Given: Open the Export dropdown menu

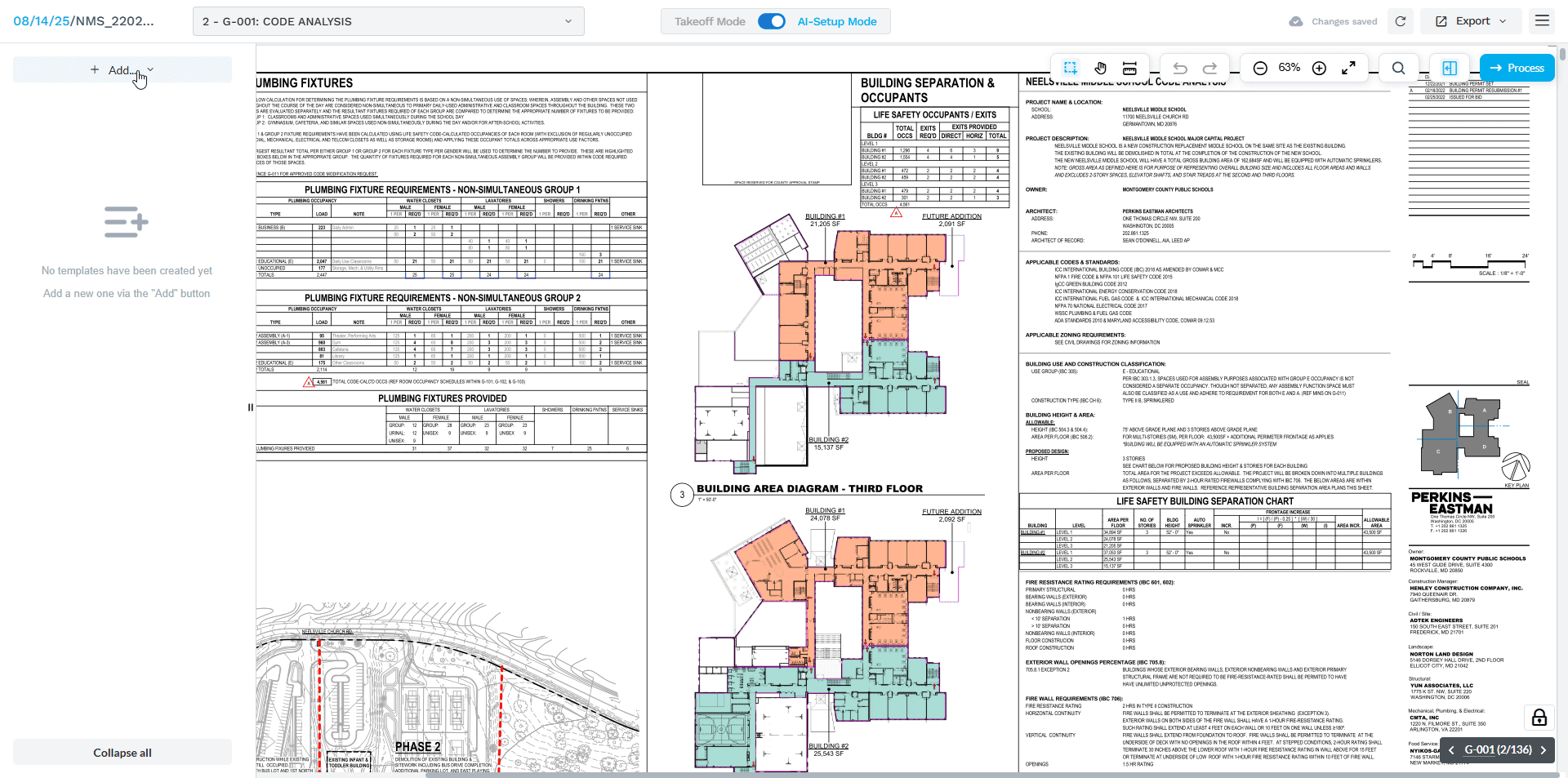Looking at the screenshot, I should 1471,21.
